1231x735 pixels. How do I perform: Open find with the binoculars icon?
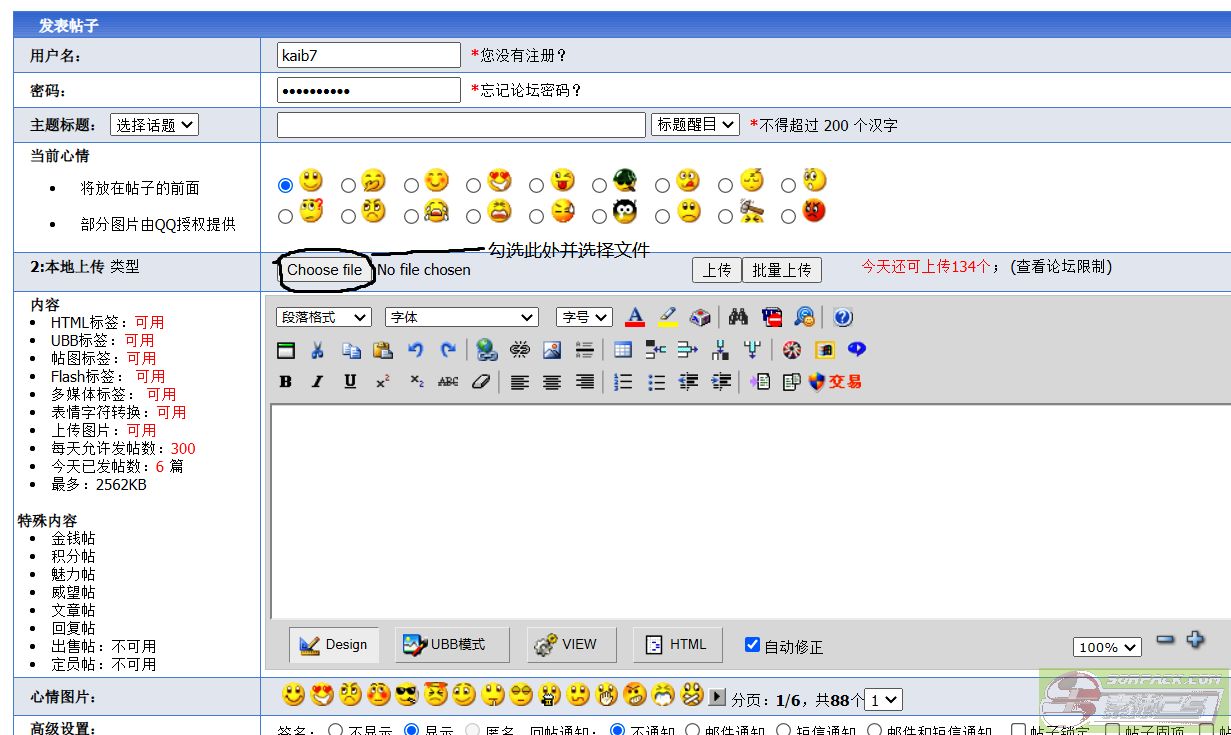[x=739, y=317]
